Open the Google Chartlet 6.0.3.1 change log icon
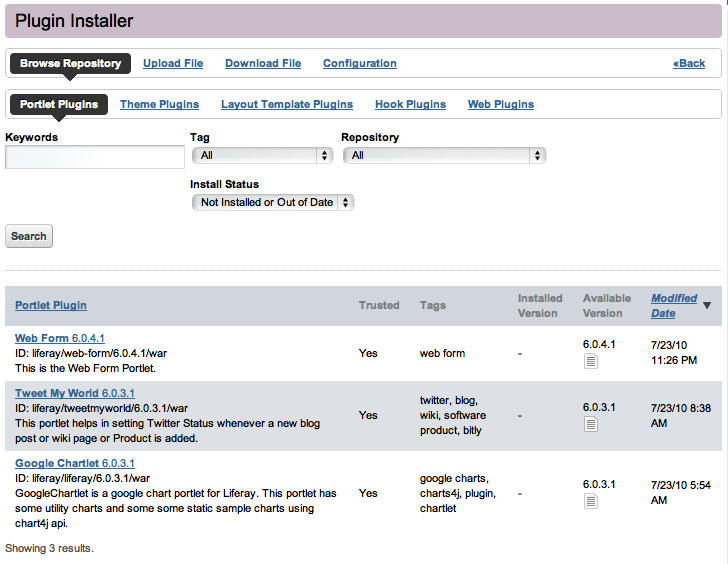The height and width of the screenshot is (564, 728). point(591,501)
